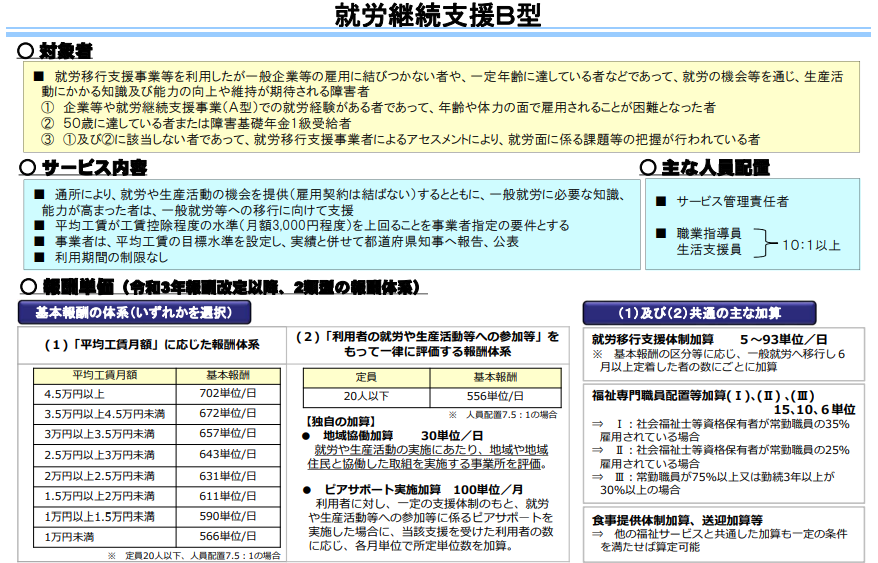Click the ※ 定員20人以下 footnote

[194, 556]
